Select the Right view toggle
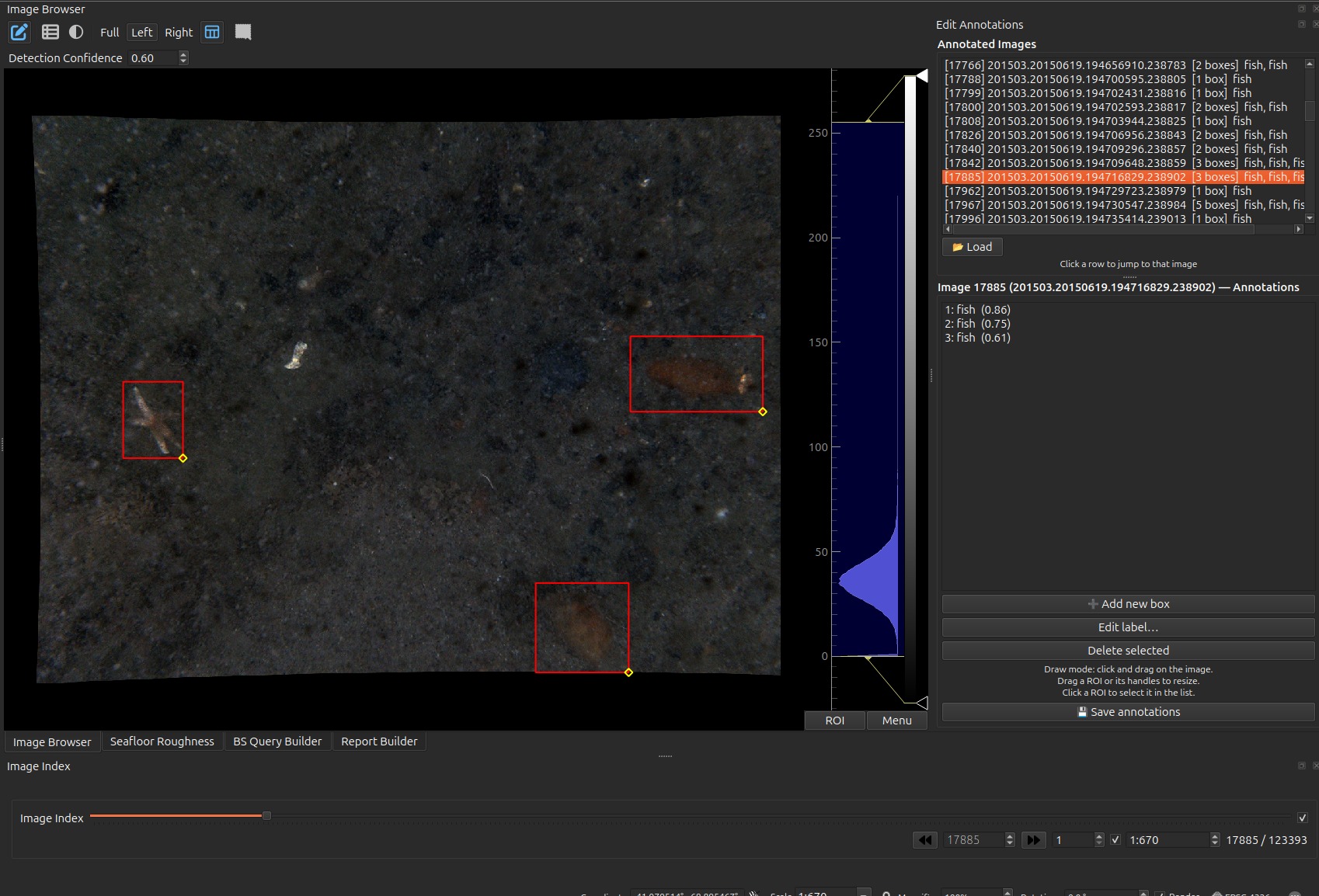 [179, 32]
